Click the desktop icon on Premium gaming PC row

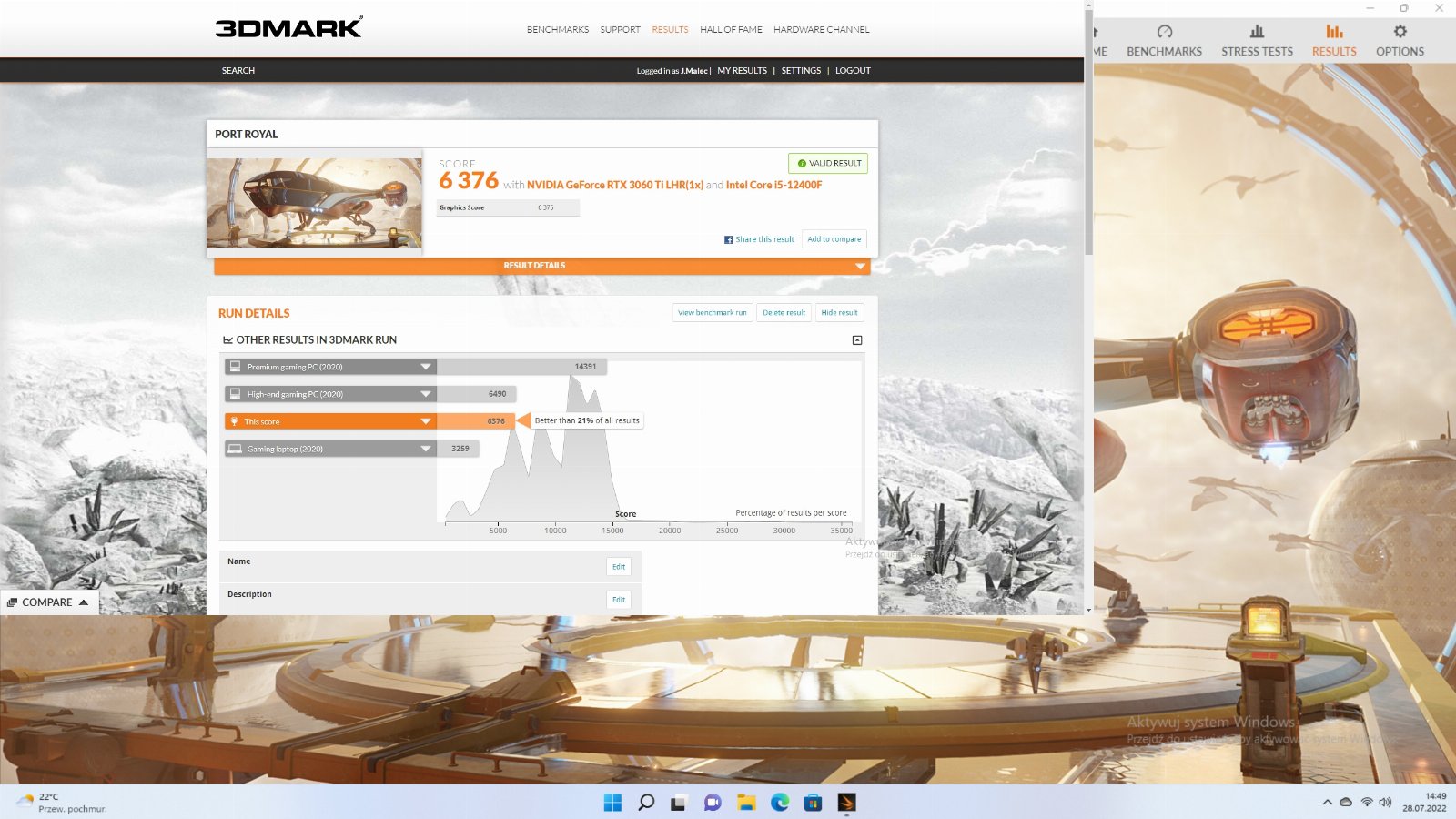(235, 367)
